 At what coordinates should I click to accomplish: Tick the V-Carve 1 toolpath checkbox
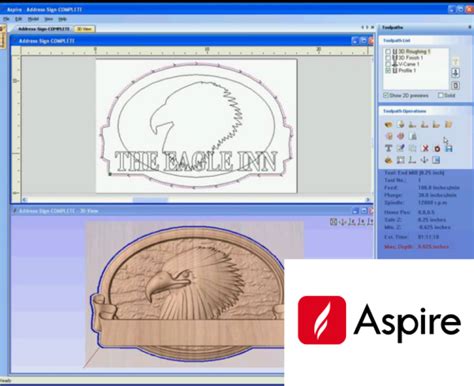point(388,64)
